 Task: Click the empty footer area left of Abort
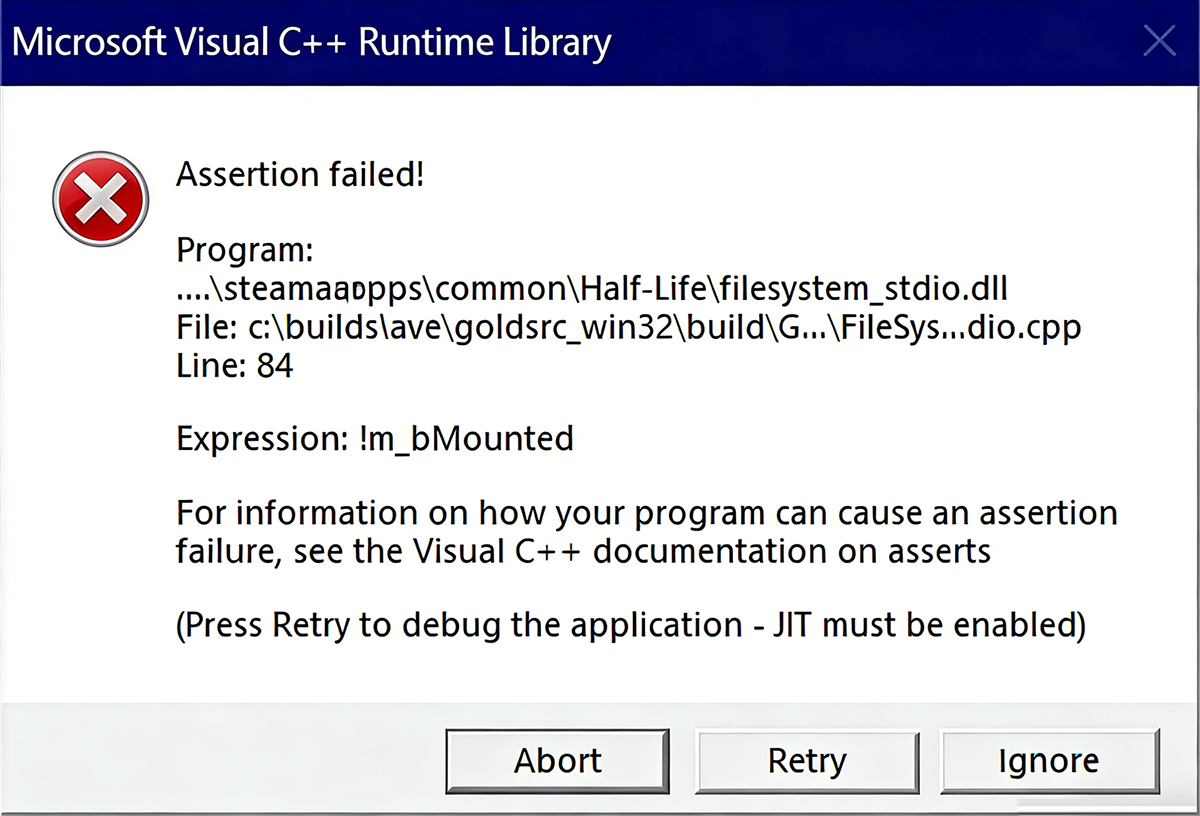click(220, 762)
